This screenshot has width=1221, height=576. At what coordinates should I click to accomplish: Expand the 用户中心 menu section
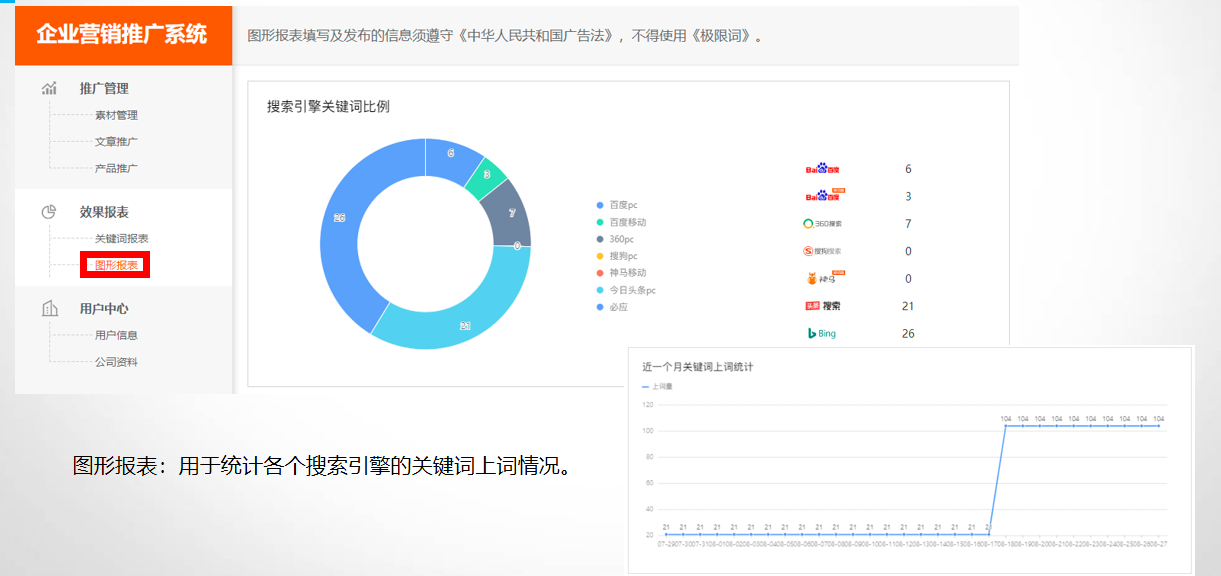[104, 309]
